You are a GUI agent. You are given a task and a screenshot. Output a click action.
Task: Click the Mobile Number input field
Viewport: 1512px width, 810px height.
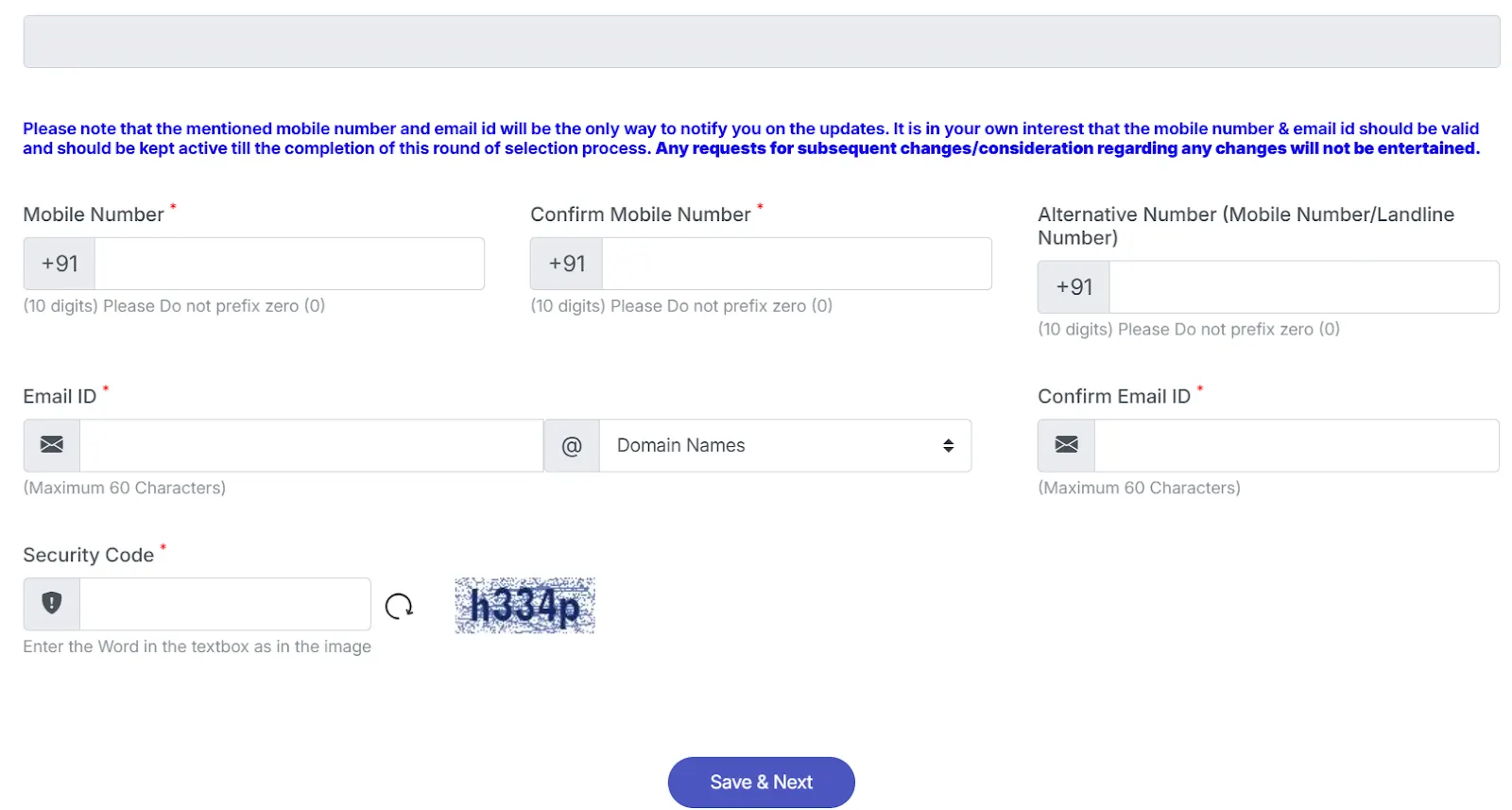click(288, 264)
